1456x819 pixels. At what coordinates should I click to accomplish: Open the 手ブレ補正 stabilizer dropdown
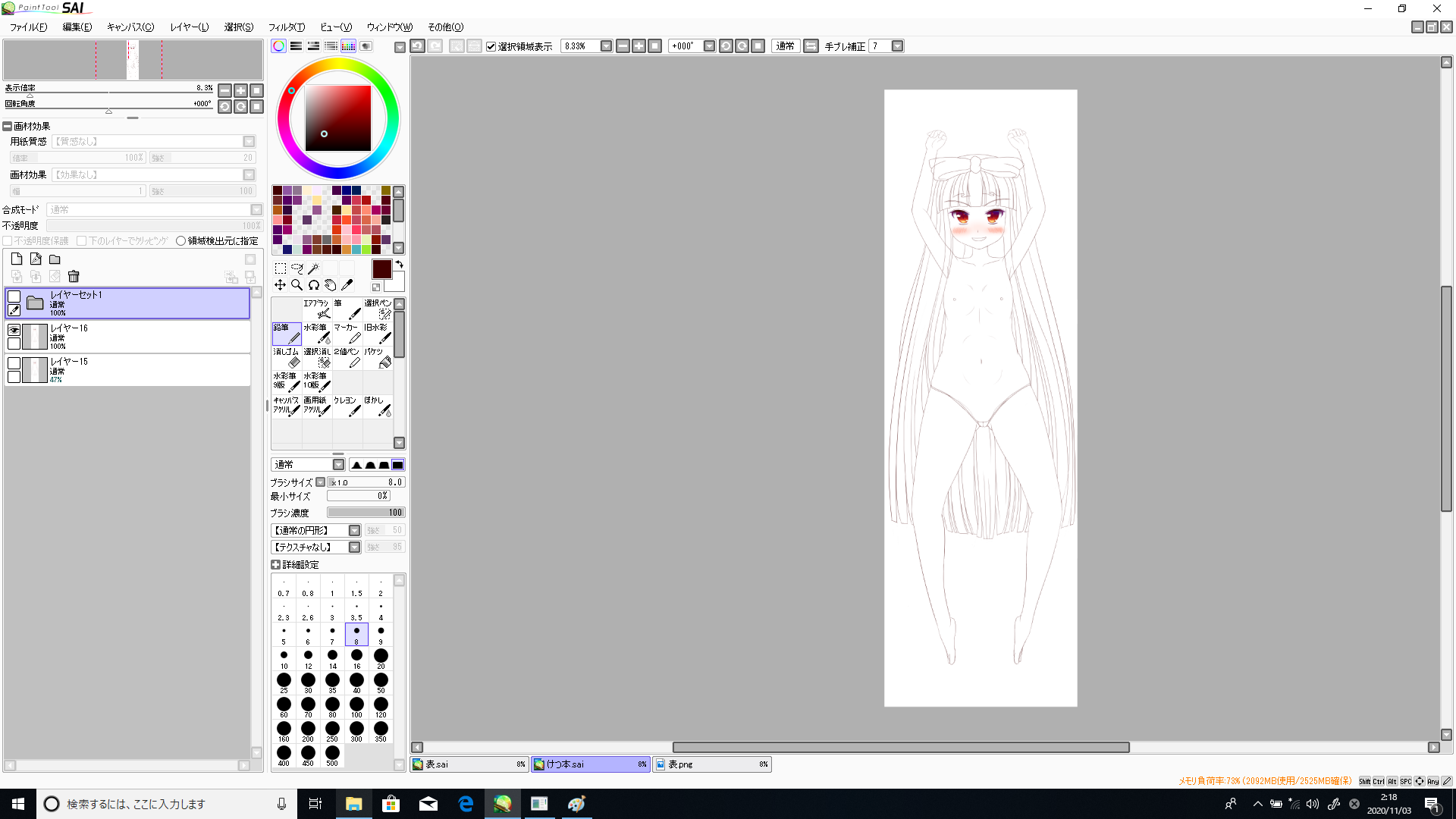click(x=897, y=46)
